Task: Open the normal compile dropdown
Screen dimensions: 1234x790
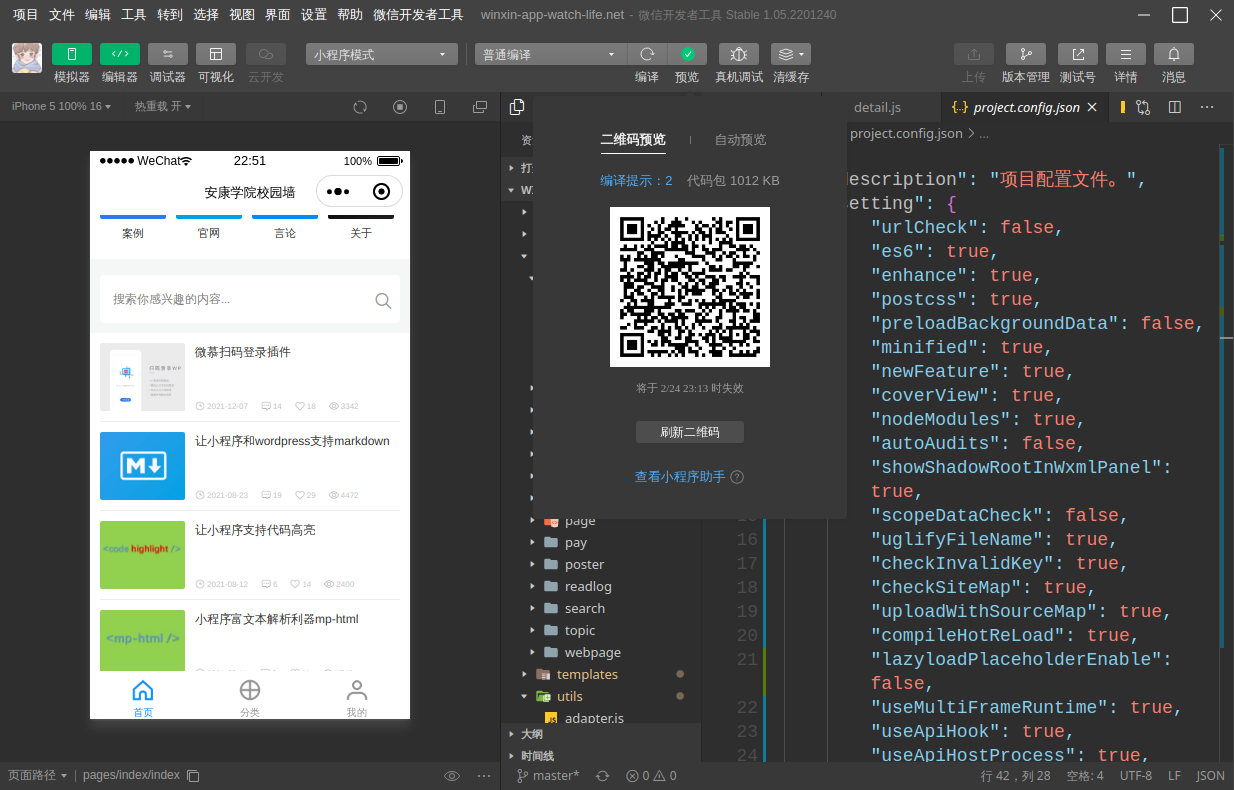Action: (x=550, y=54)
